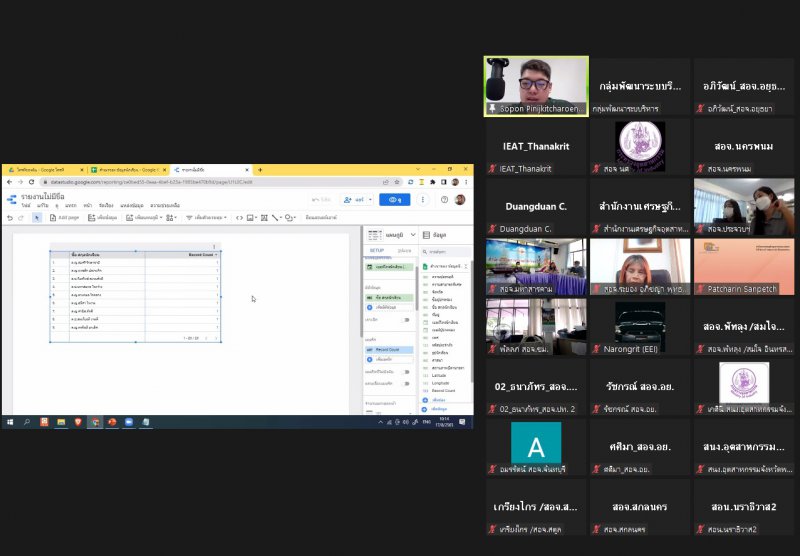
Task: Open the Share button dropdown arrow
Action: pyautogui.click(x=368, y=199)
